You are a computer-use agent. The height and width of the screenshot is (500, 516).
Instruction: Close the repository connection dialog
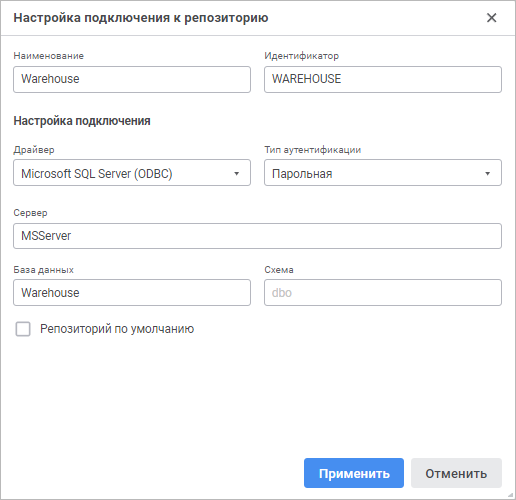pos(491,18)
